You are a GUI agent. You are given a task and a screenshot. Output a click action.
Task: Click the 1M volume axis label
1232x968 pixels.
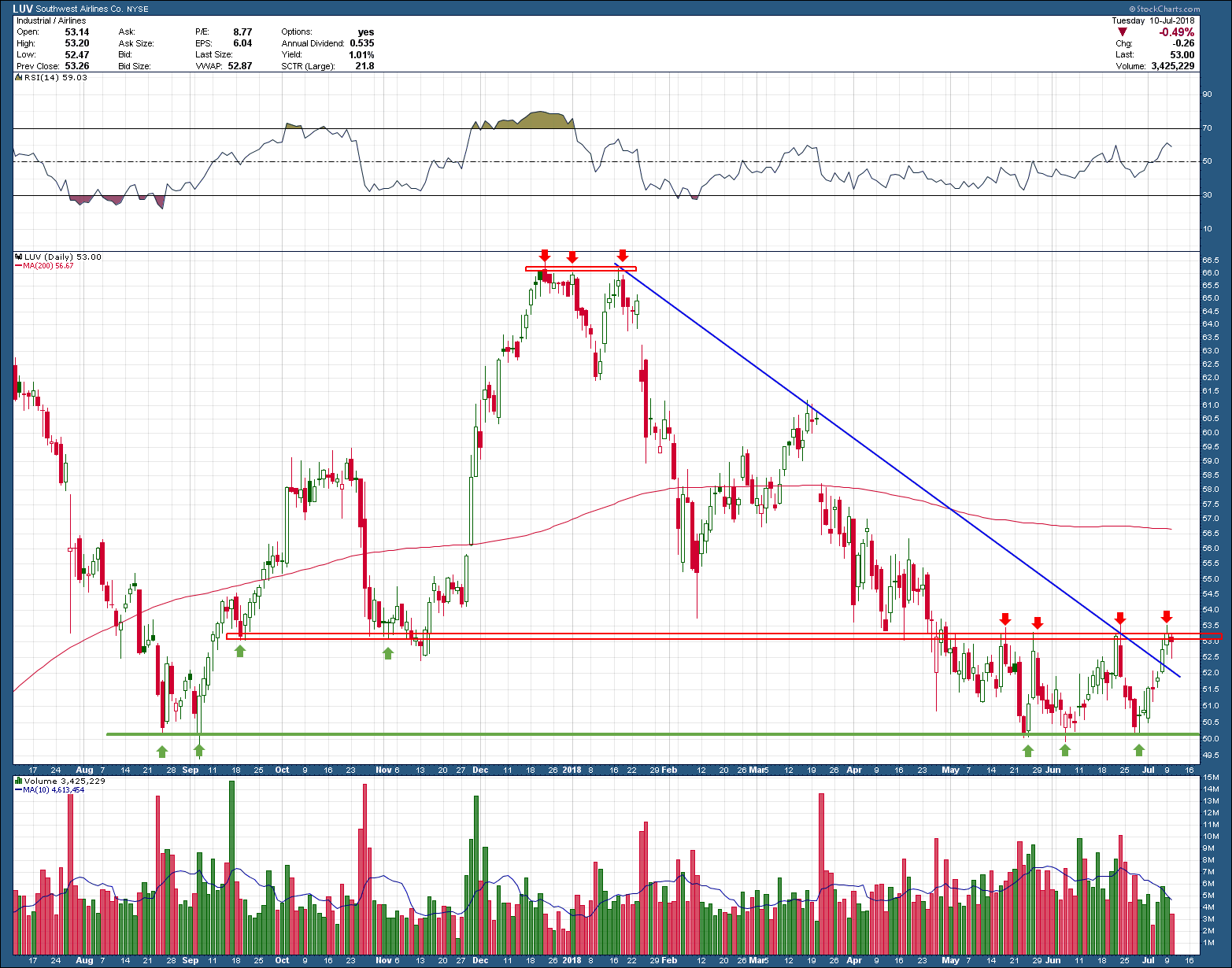coord(1208,943)
